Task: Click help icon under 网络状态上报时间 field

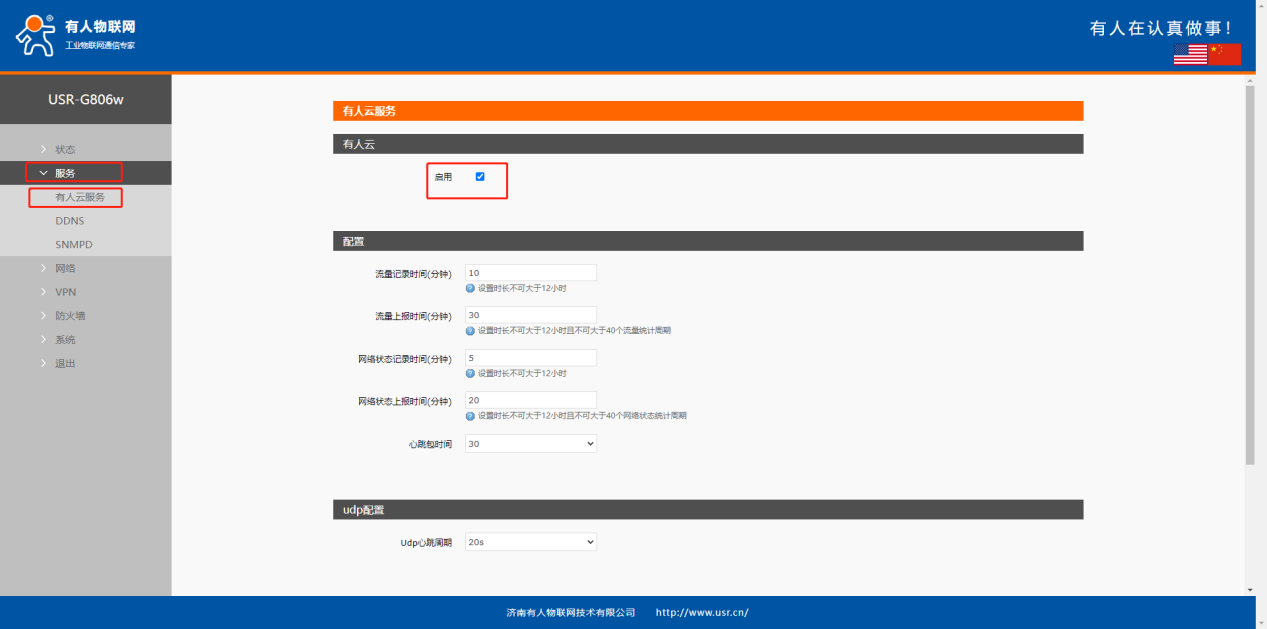Action: coord(470,415)
